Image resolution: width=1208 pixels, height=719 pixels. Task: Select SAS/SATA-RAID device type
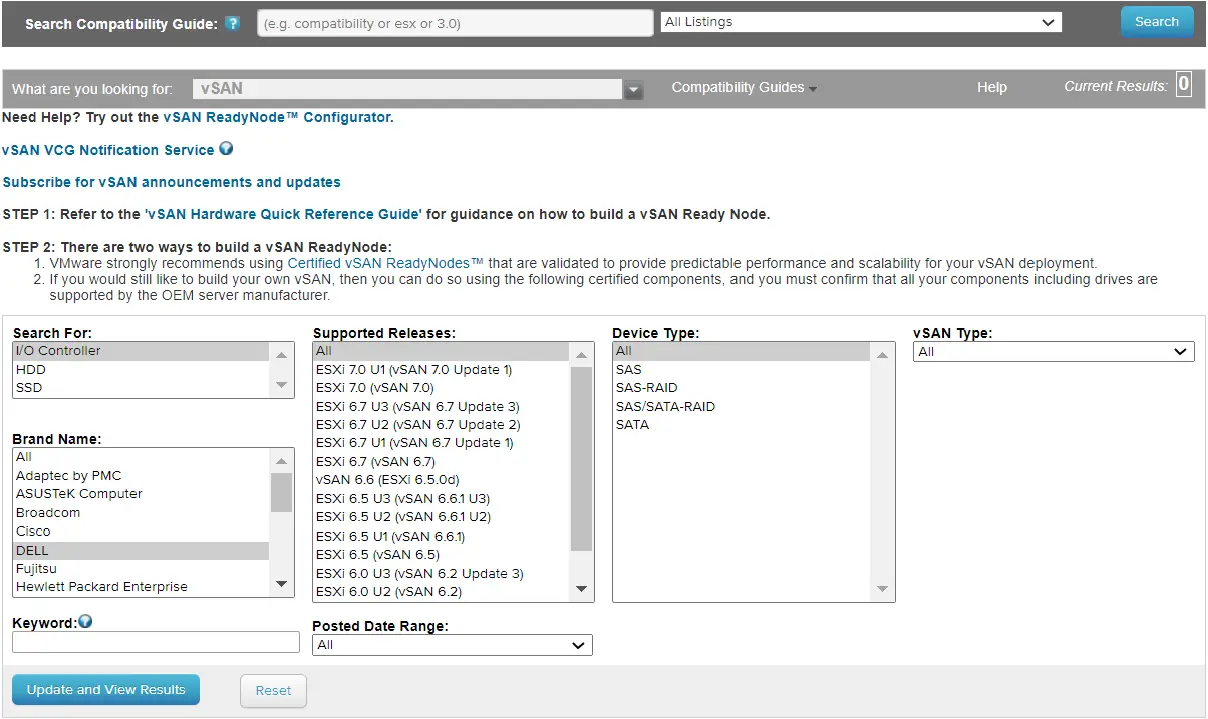[x=742, y=406]
